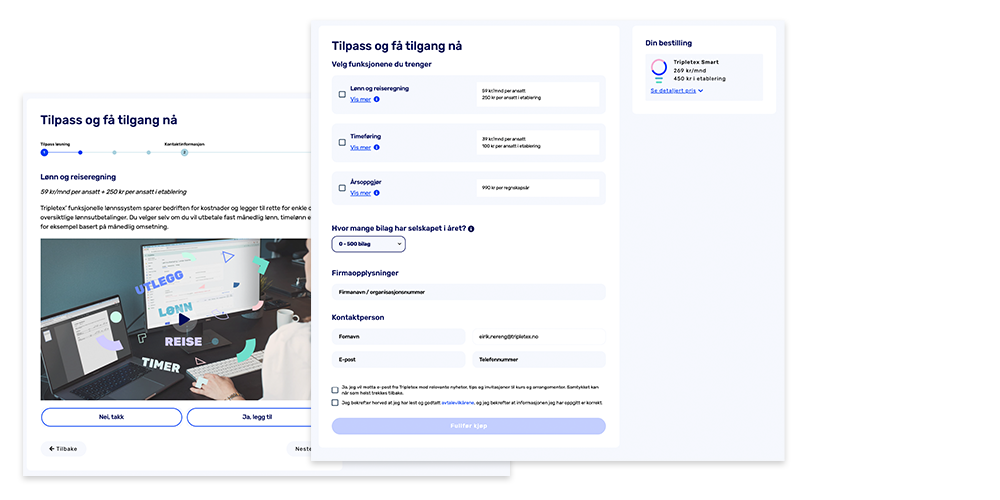
Task: Click the '990 kr per regnskapsår' price text
Action: [x=506, y=188]
